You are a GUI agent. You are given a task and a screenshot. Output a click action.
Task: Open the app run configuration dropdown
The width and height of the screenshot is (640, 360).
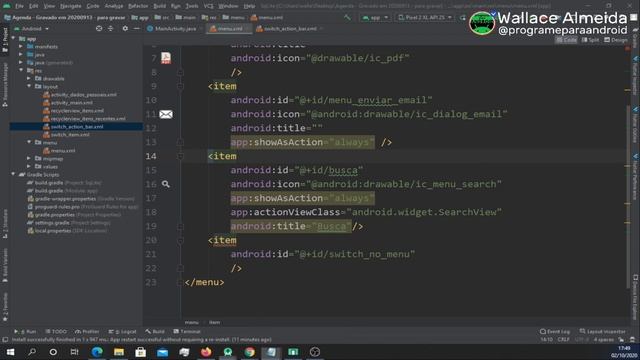tap(375, 18)
